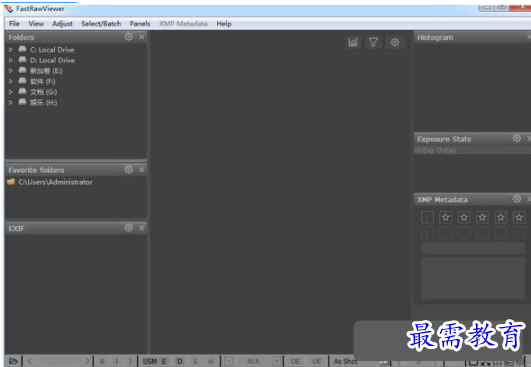Click the sort chart icon in viewer

353,42
